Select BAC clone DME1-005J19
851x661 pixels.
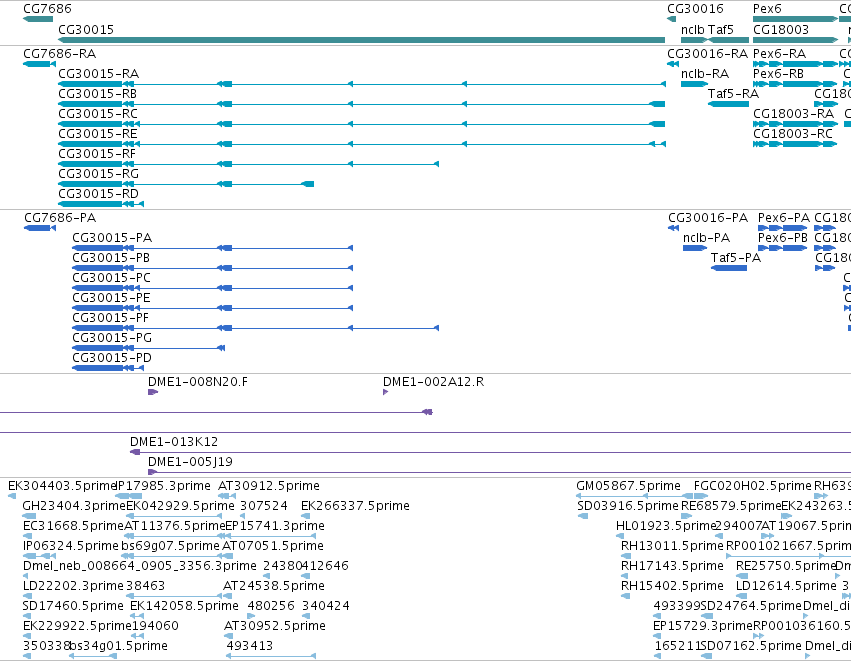coord(190,462)
